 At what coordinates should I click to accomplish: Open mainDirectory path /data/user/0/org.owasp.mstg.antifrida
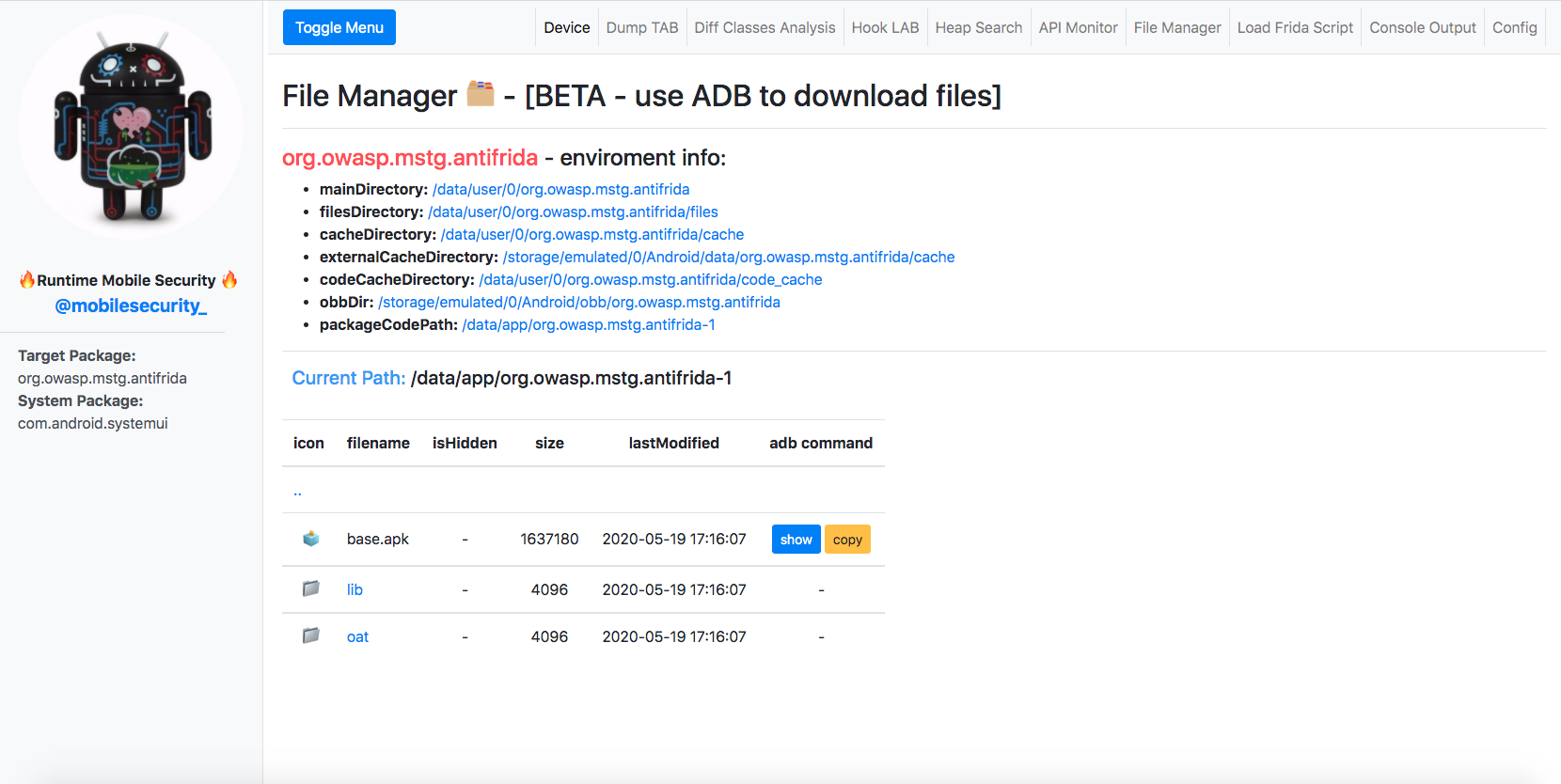click(561, 189)
